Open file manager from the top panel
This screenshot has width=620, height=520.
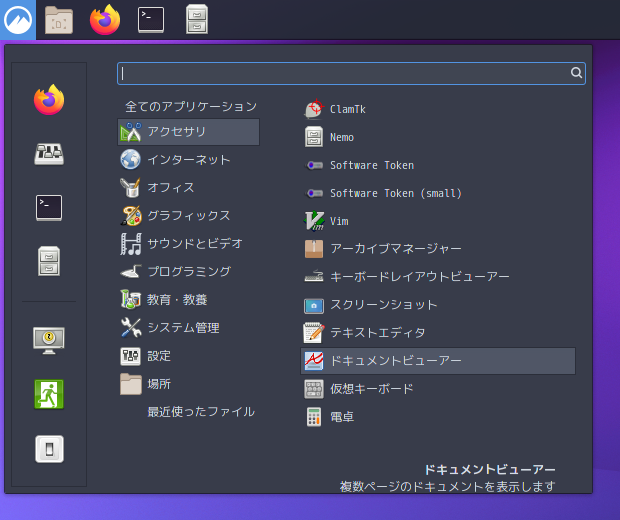click(x=197, y=19)
